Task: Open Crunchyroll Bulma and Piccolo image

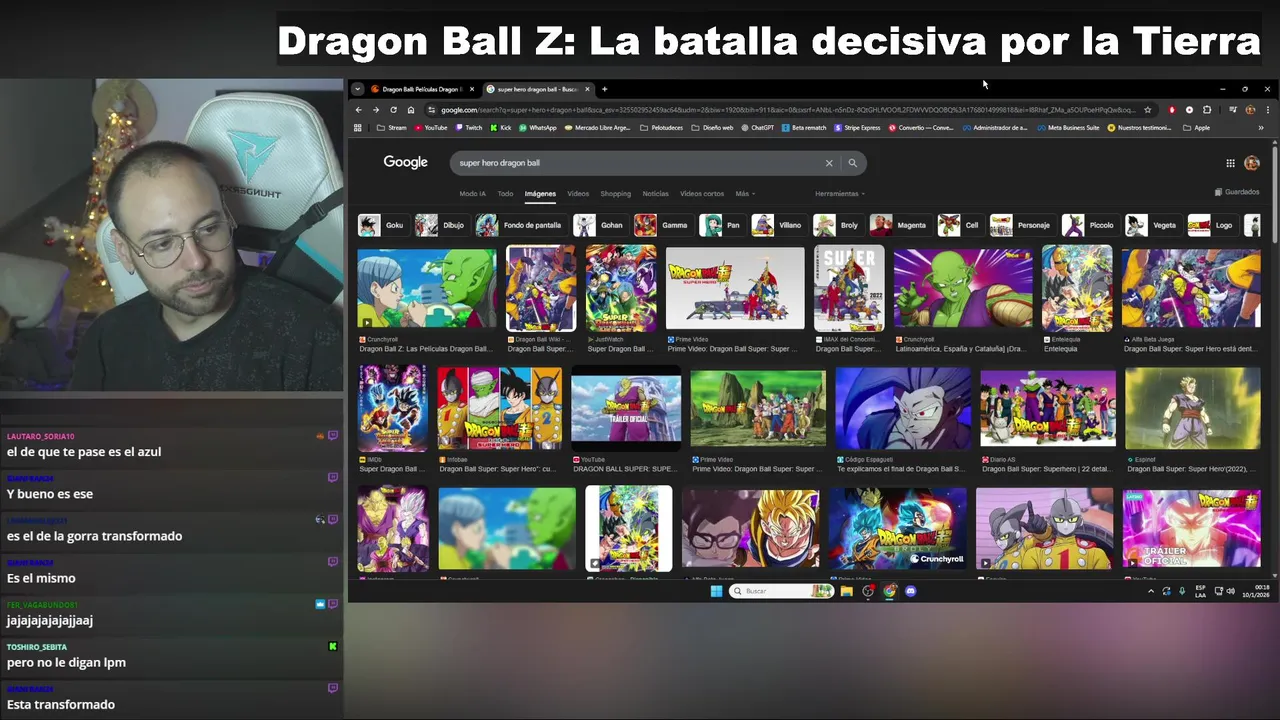Action: coord(427,288)
